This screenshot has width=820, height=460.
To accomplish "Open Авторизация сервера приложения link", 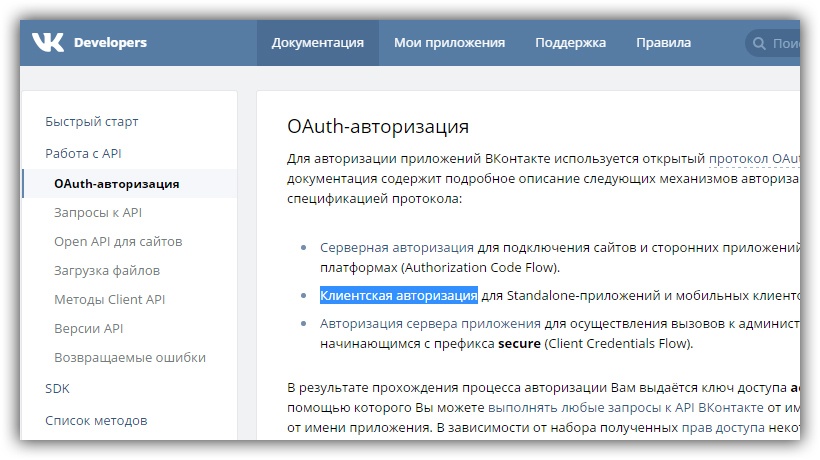I will pyautogui.click(x=430, y=324).
